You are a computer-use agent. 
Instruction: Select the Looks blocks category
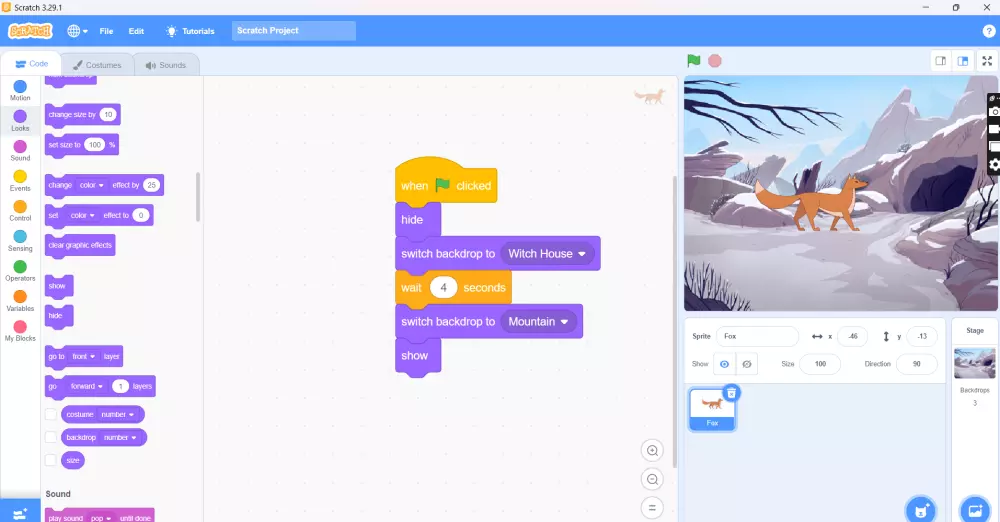20,121
